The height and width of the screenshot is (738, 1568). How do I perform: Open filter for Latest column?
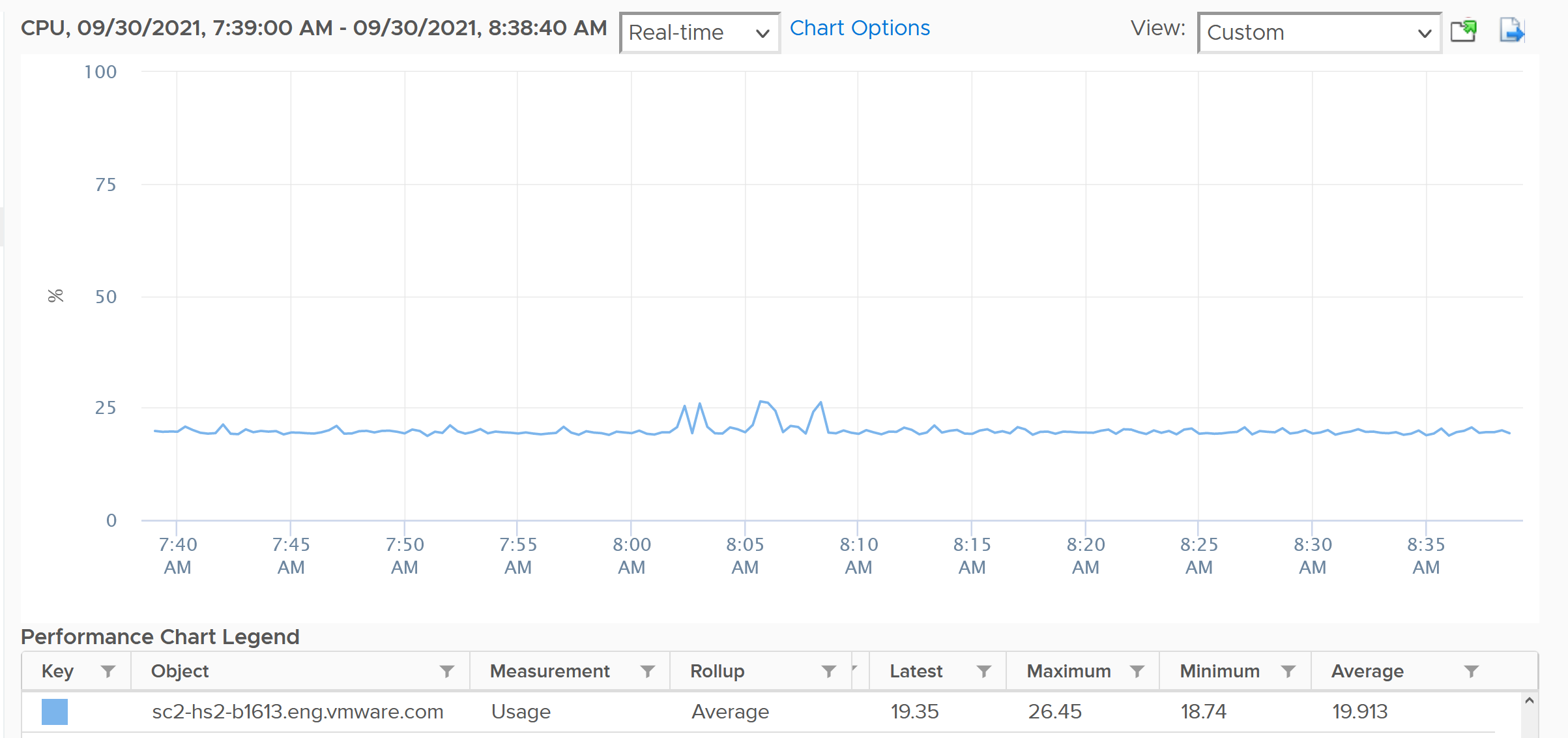point(984,671)
